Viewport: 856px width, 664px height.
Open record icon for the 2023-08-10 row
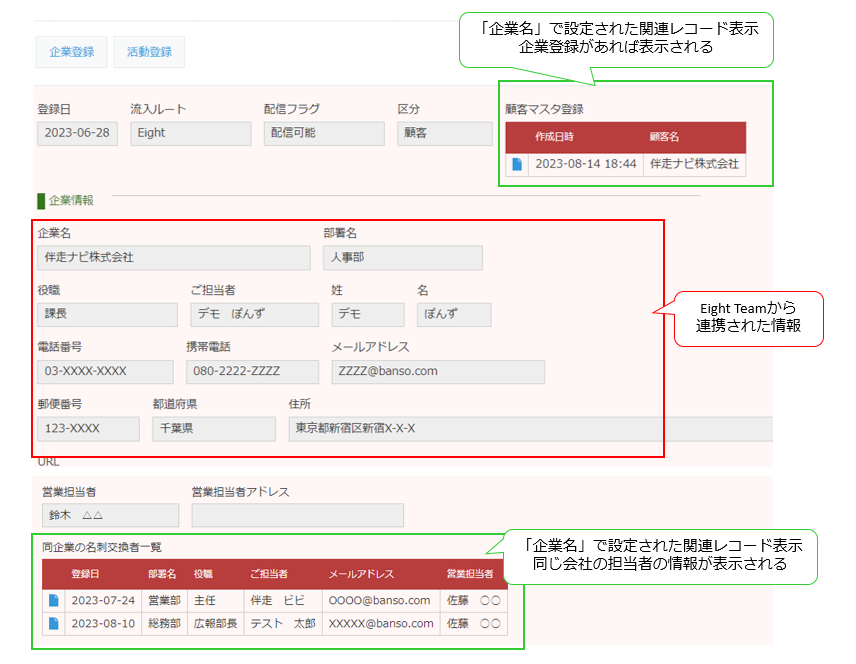tap(54, 623)
